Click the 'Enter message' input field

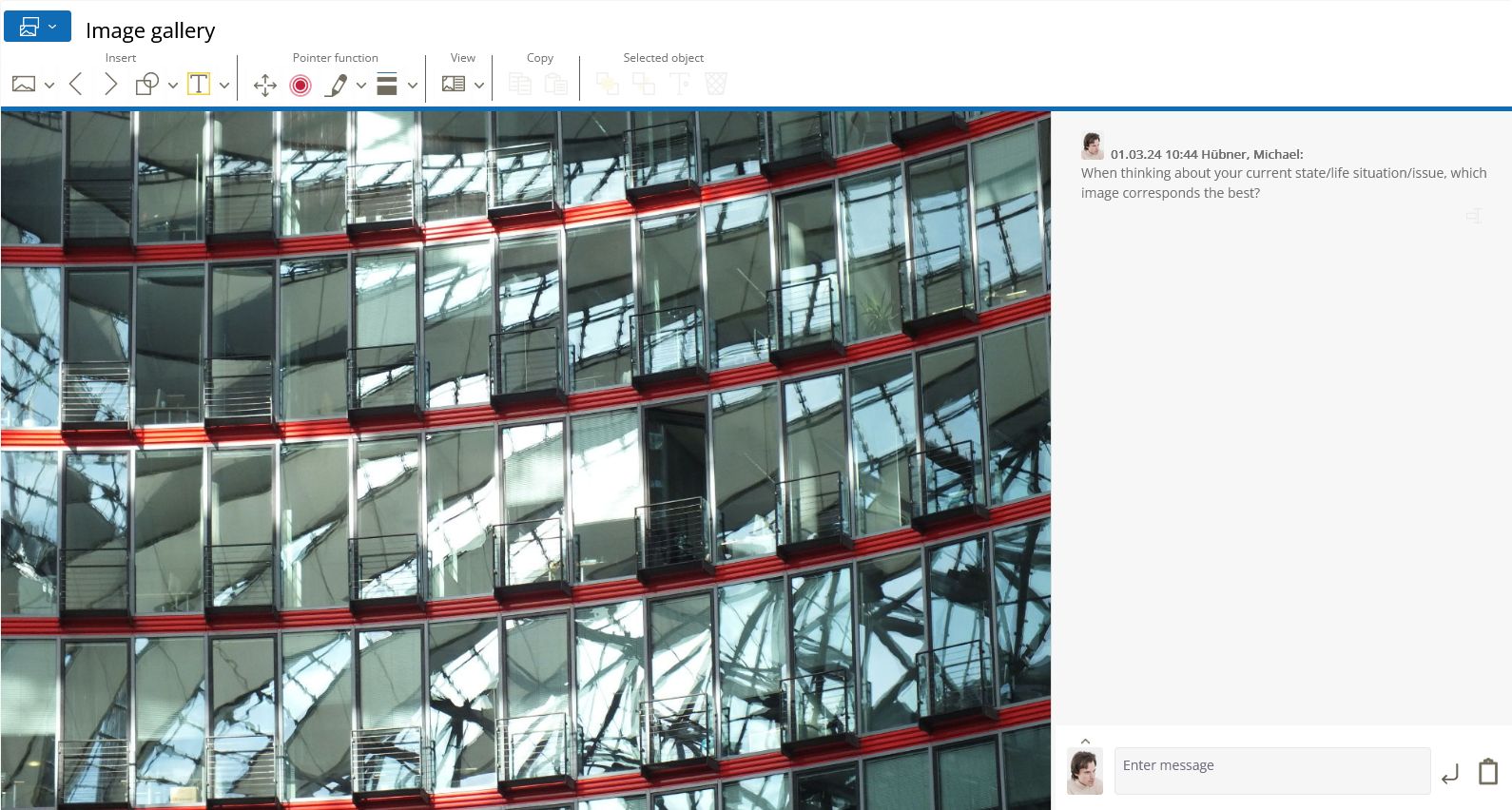(1272, 770)
